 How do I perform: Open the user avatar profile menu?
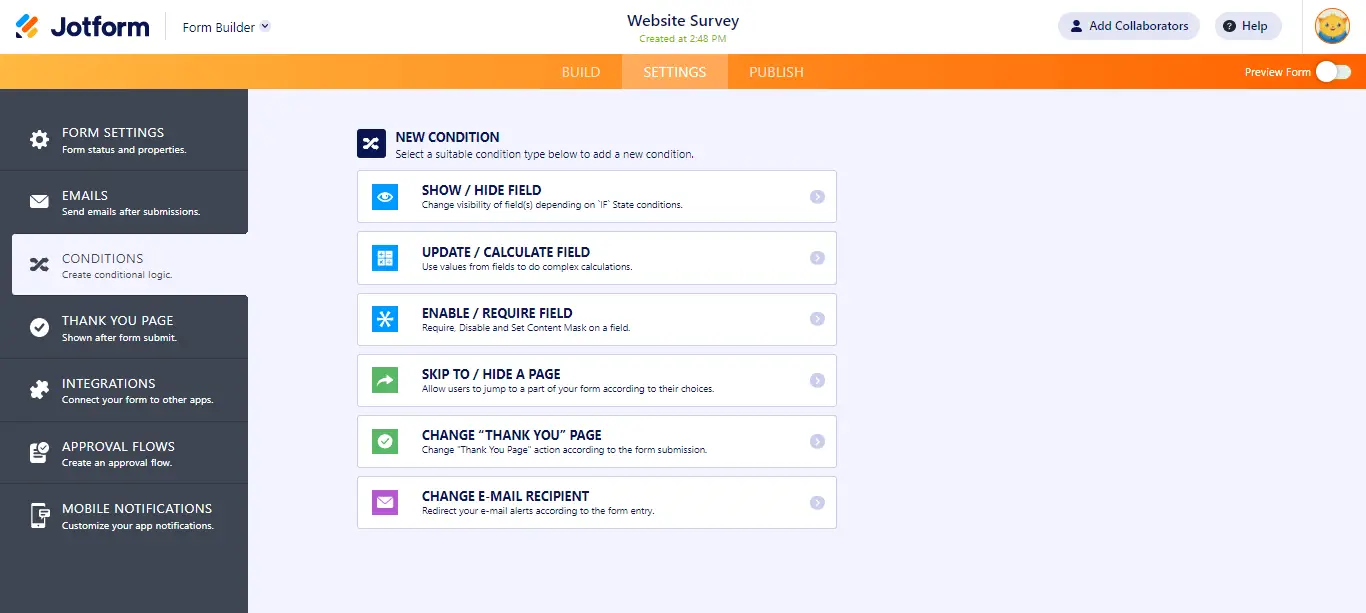[1332, 26]
